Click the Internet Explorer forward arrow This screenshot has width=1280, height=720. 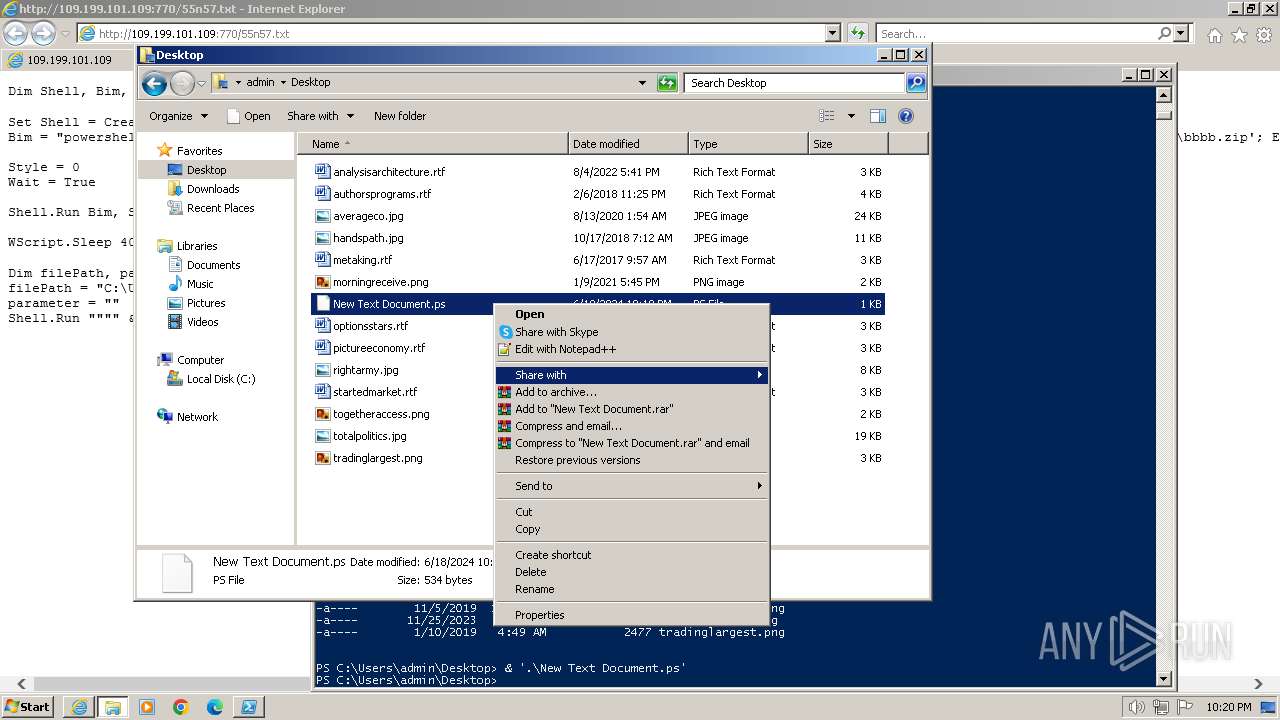[x=43, y=33]
